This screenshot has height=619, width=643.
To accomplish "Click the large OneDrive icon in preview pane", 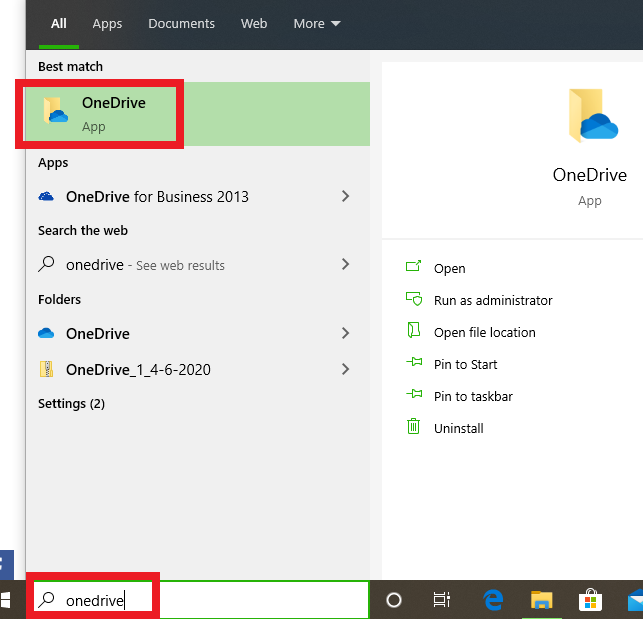I will pyautogui.click(x=593, y=116).
